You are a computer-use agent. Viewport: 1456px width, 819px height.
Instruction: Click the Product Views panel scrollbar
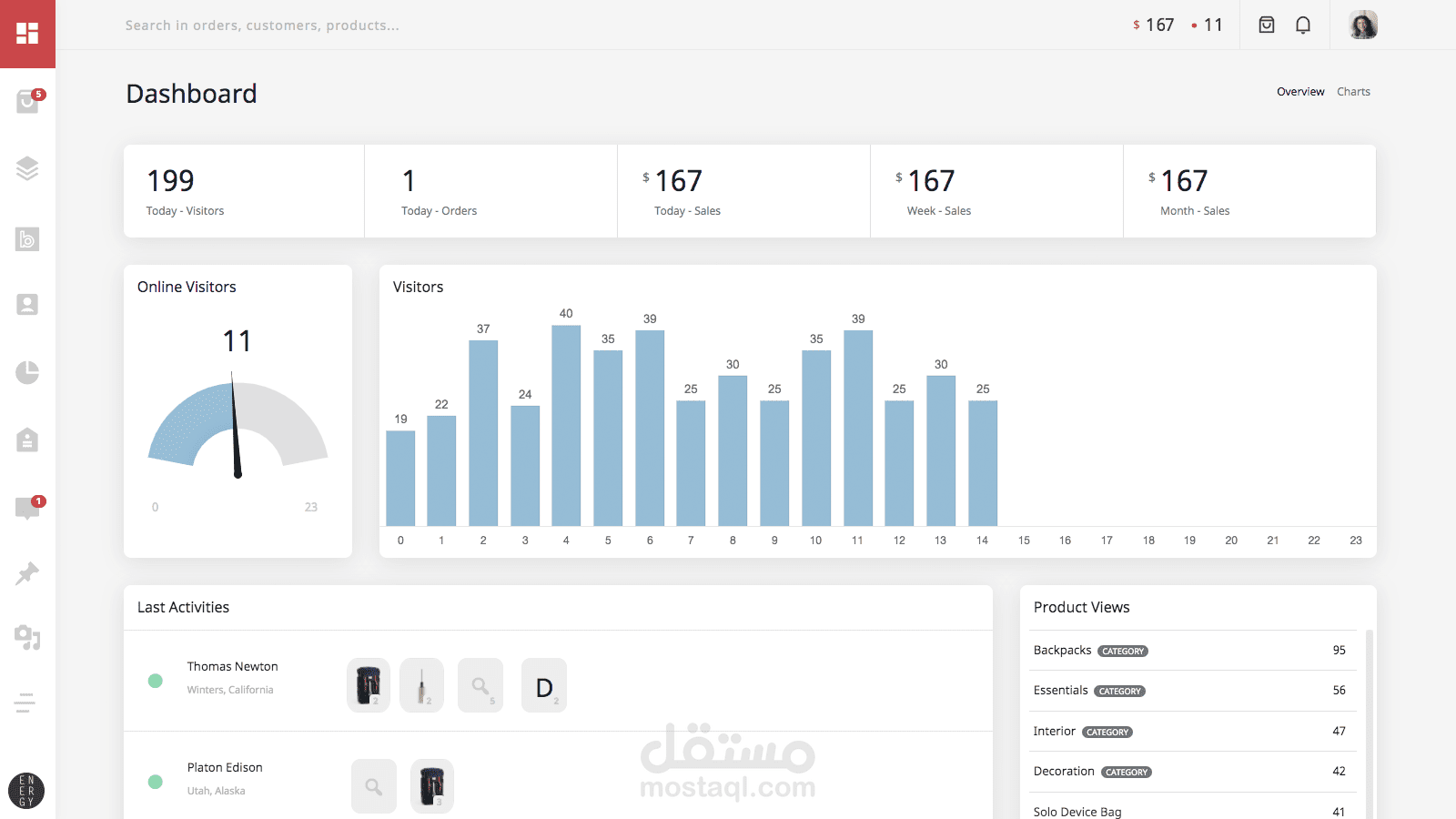[1369, 723]
